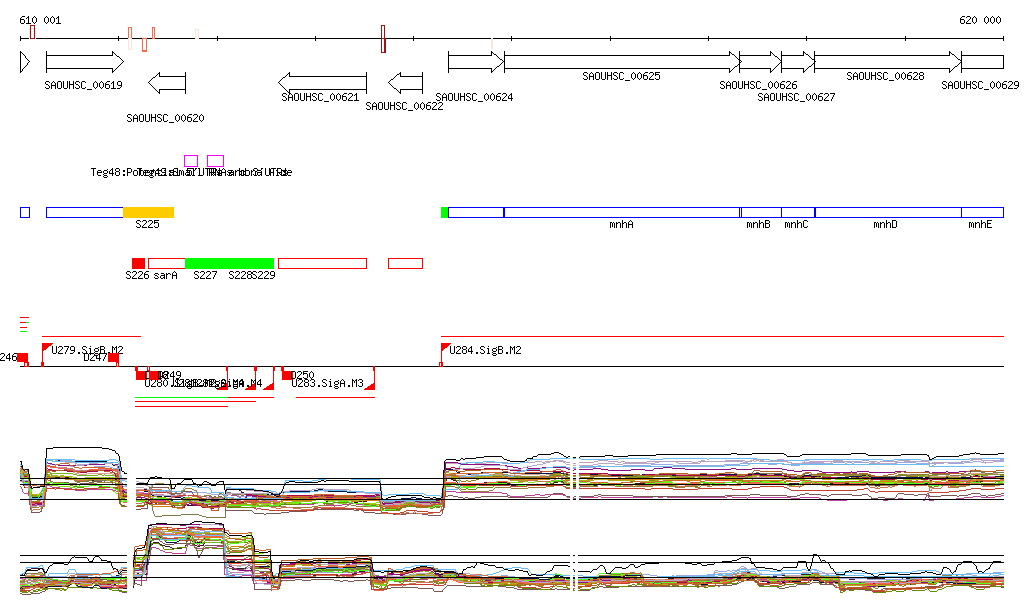Select the orange S225 segment

[148, 212]
